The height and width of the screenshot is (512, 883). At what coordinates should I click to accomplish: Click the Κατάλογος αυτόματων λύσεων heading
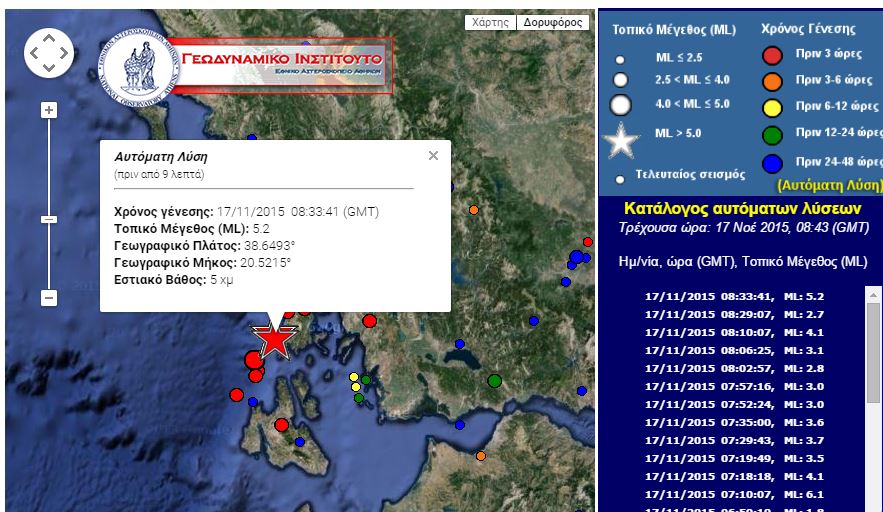pyautogui.click(x=743, y=208)
